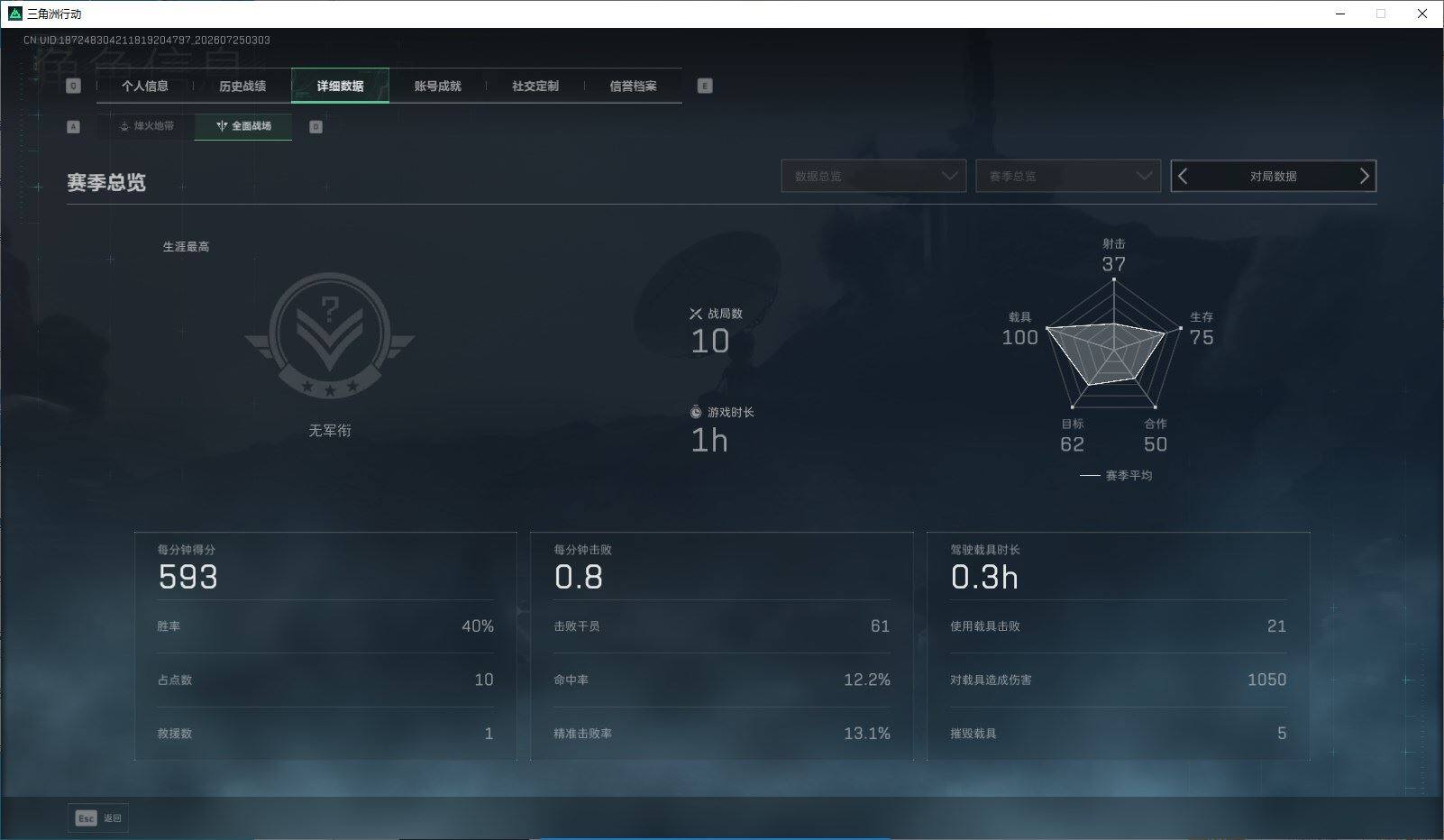Click the 命中率 12.2% row

coord(722,680)
